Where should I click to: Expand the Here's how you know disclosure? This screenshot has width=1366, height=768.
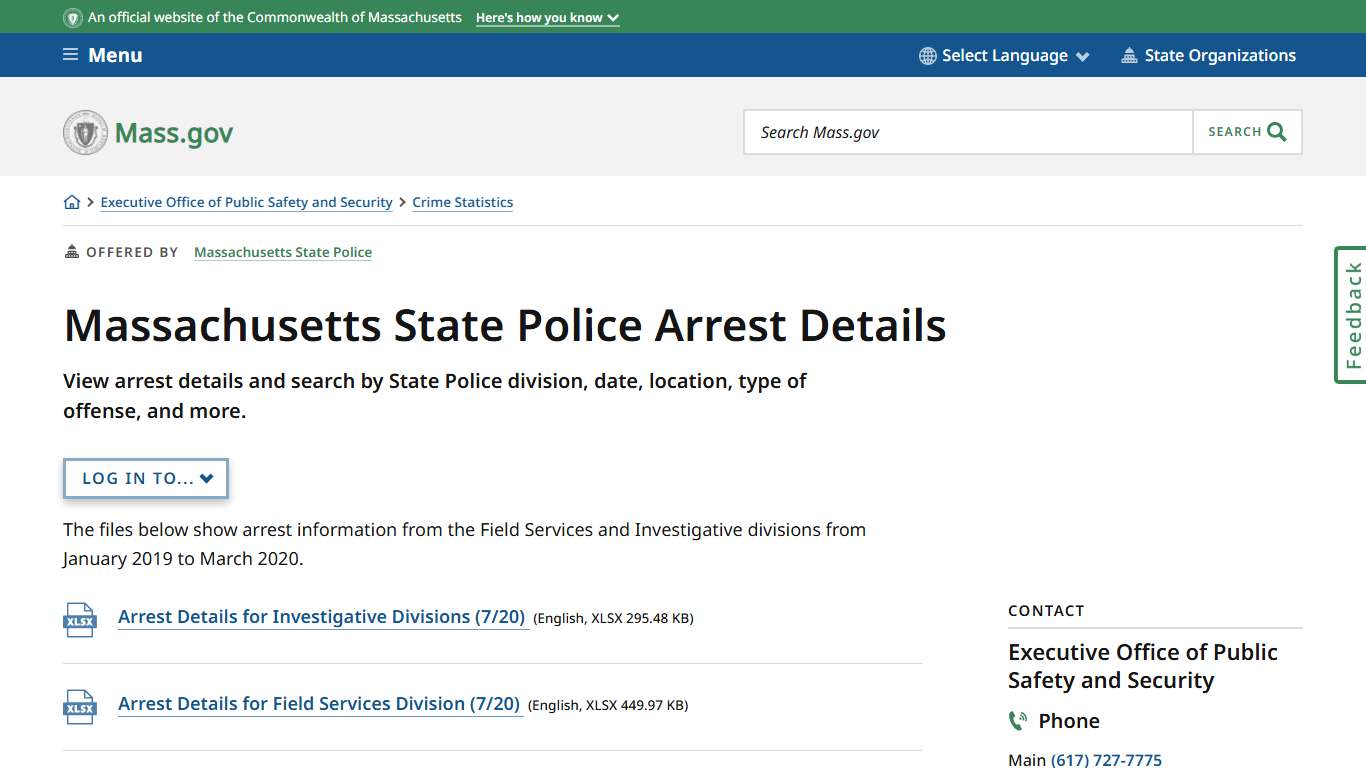[547, 17]
